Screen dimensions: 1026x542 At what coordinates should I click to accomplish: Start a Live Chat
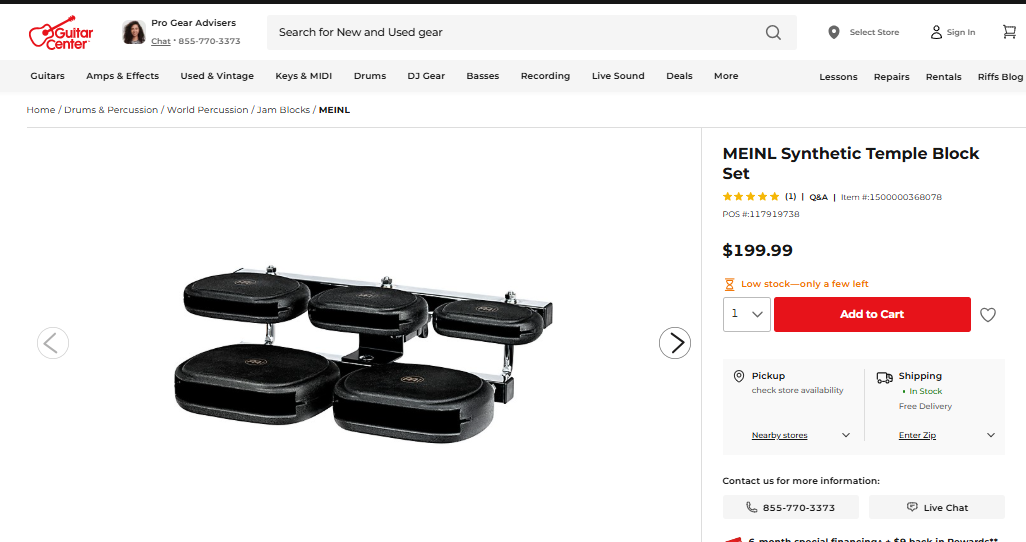pyautogui.click(x=937, y=507)
